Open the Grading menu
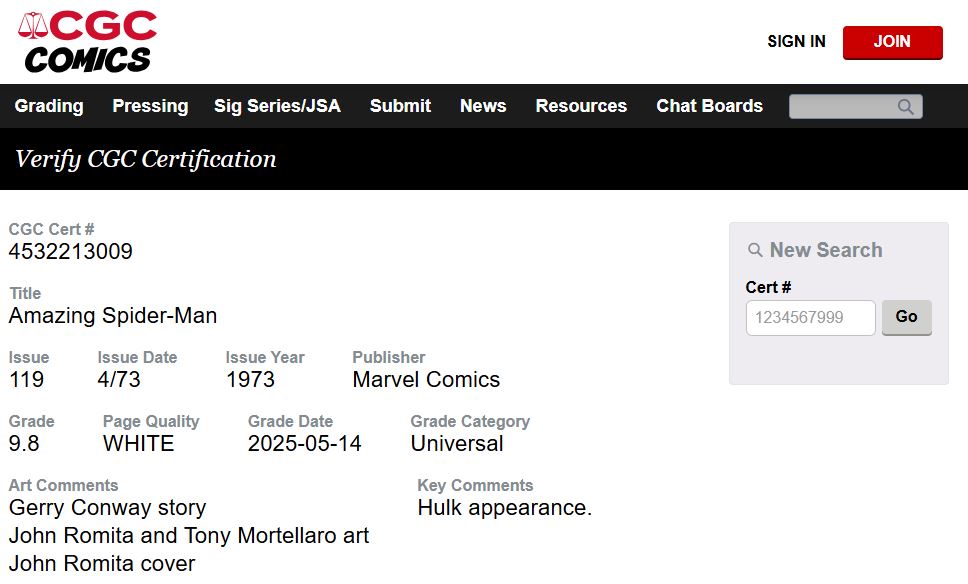 pos(49,106)
